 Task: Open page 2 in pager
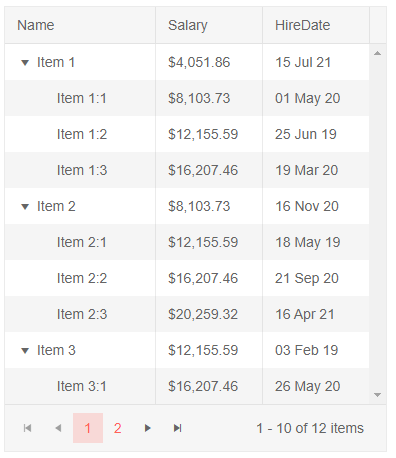click(x=118, y=428)
